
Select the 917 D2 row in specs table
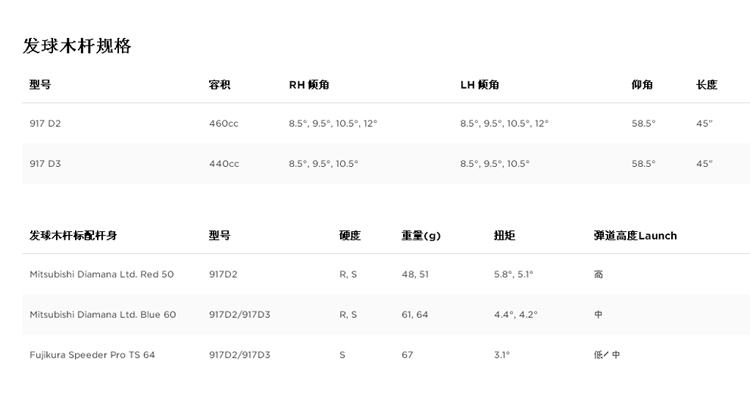(46, 123)
